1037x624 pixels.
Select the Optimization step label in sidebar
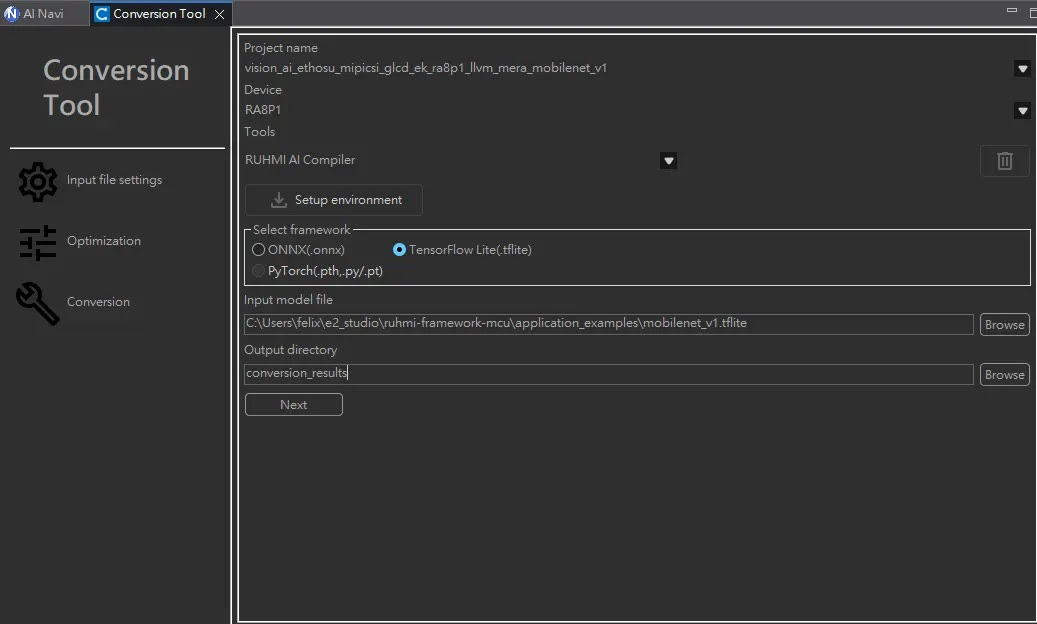pyautogui.click(x=104, y=241)
